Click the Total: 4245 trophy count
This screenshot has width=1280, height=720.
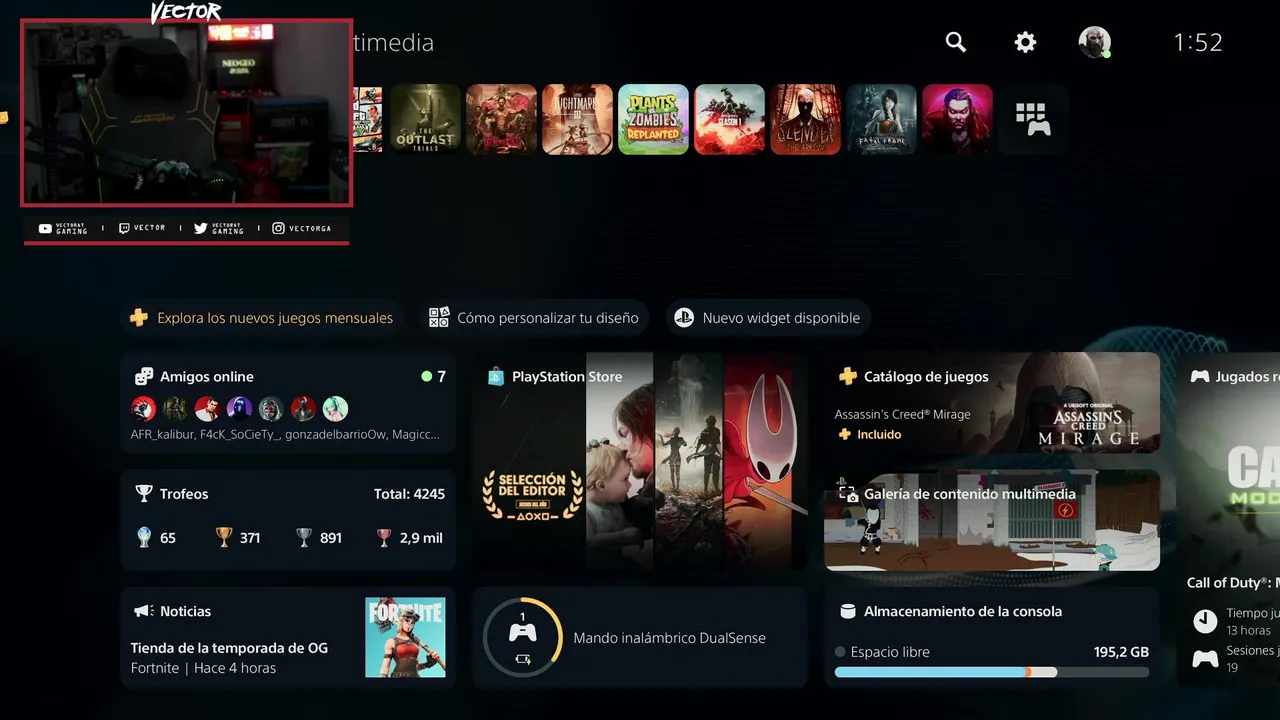coord(409,494)
